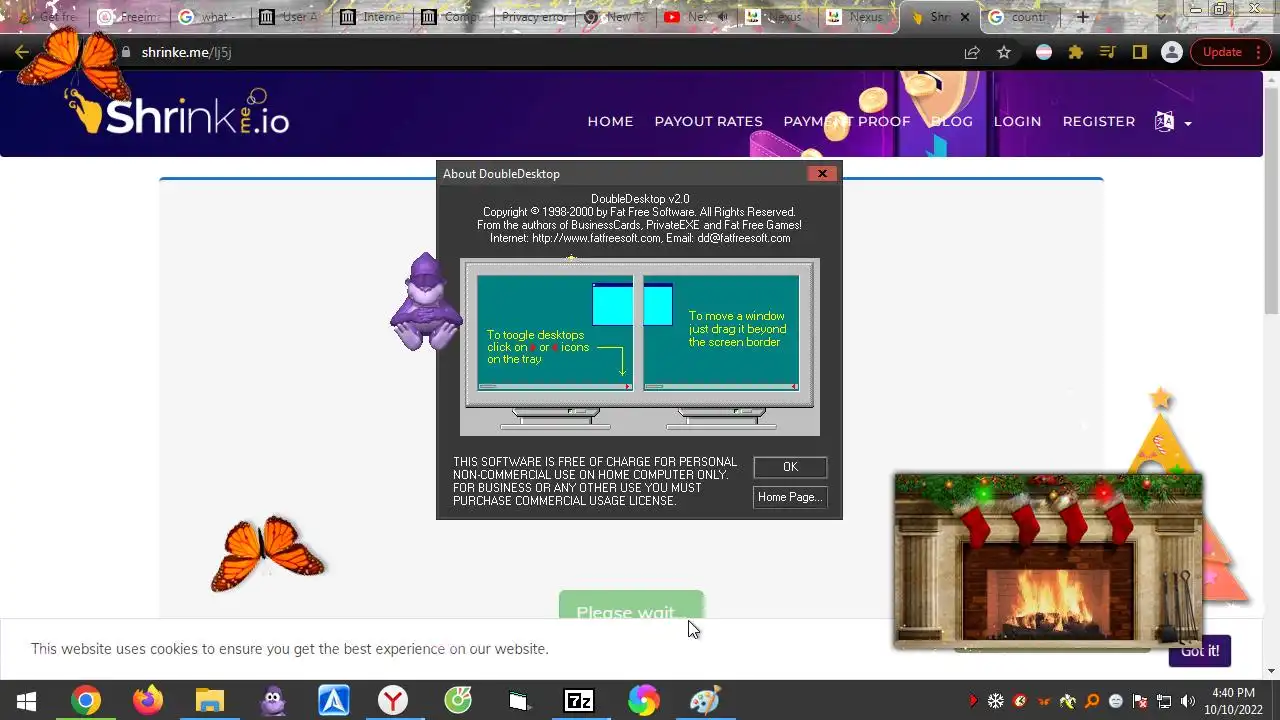This screenshot has height=720, width=1280.
Task: Open 7-Zip from the taskbar
Action: point(579,701)
